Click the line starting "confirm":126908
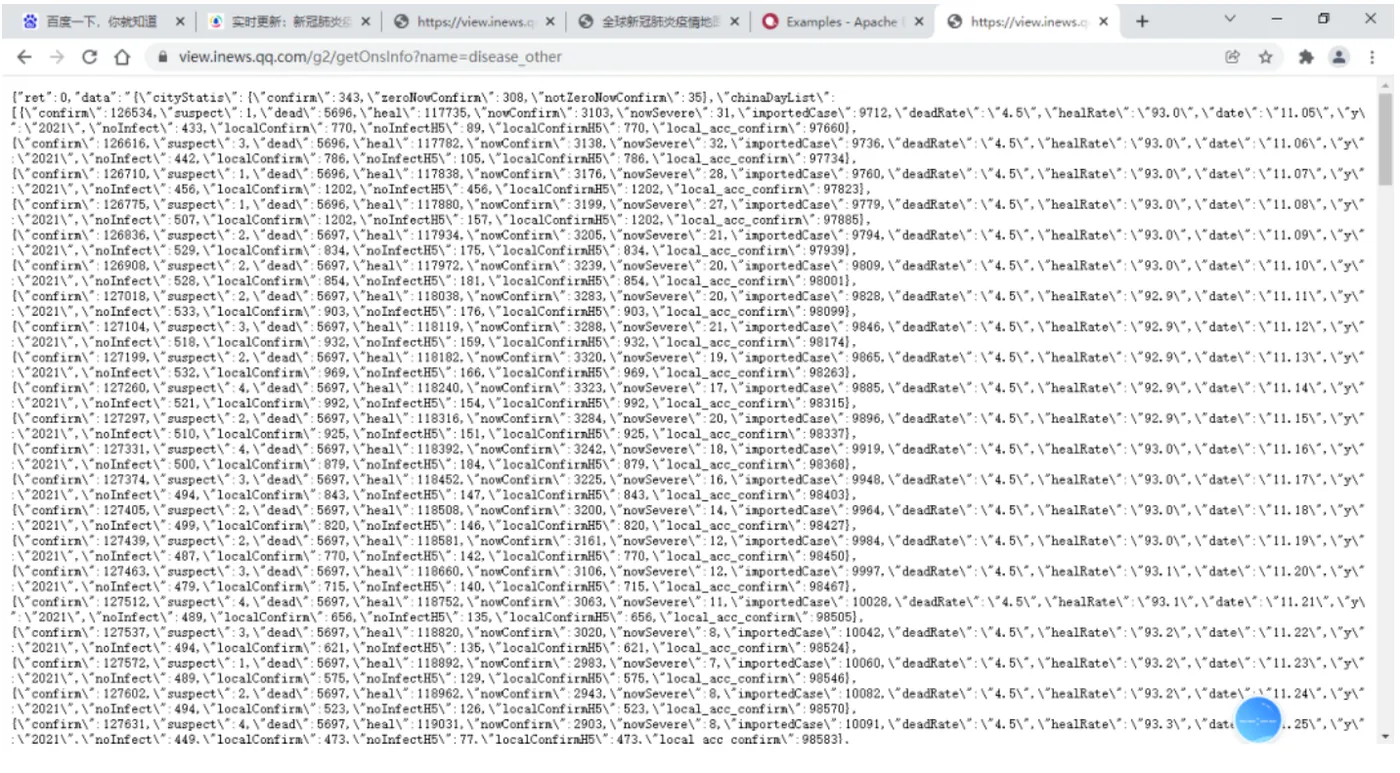 688,265
